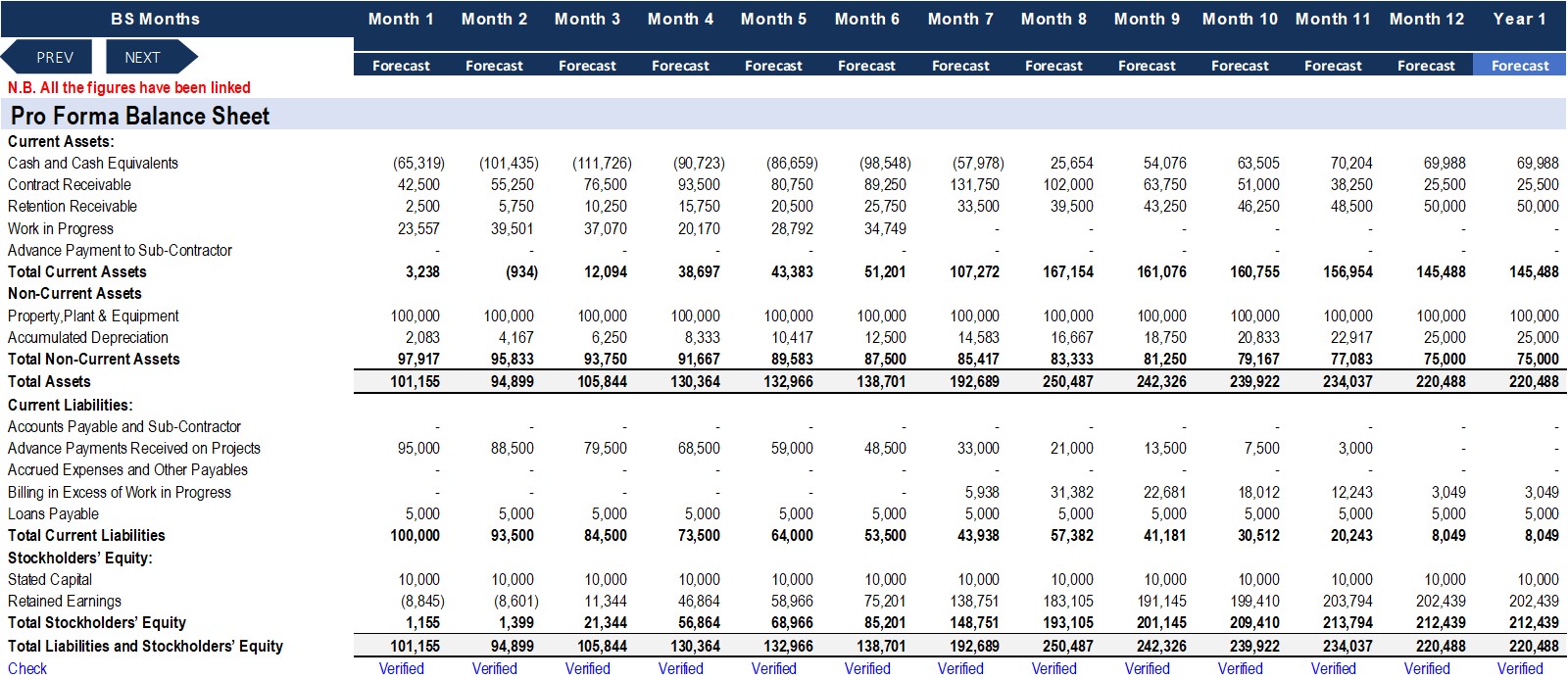This screenshot has height=680, width=1568.
Task: Click Total Current Assets value 167,154
Action: coord(1068,271)
